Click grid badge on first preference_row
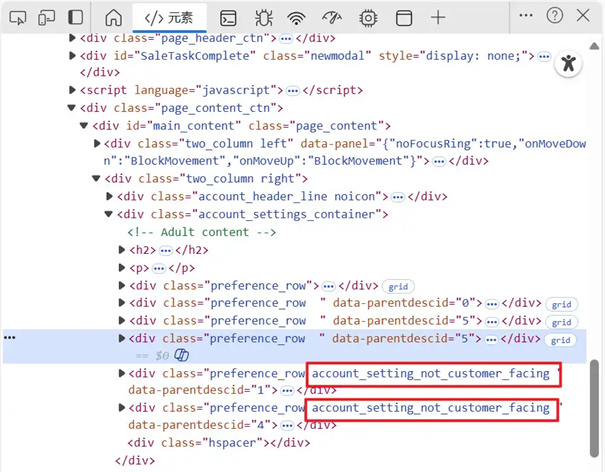The image size is (605, 472). [398, 286]
